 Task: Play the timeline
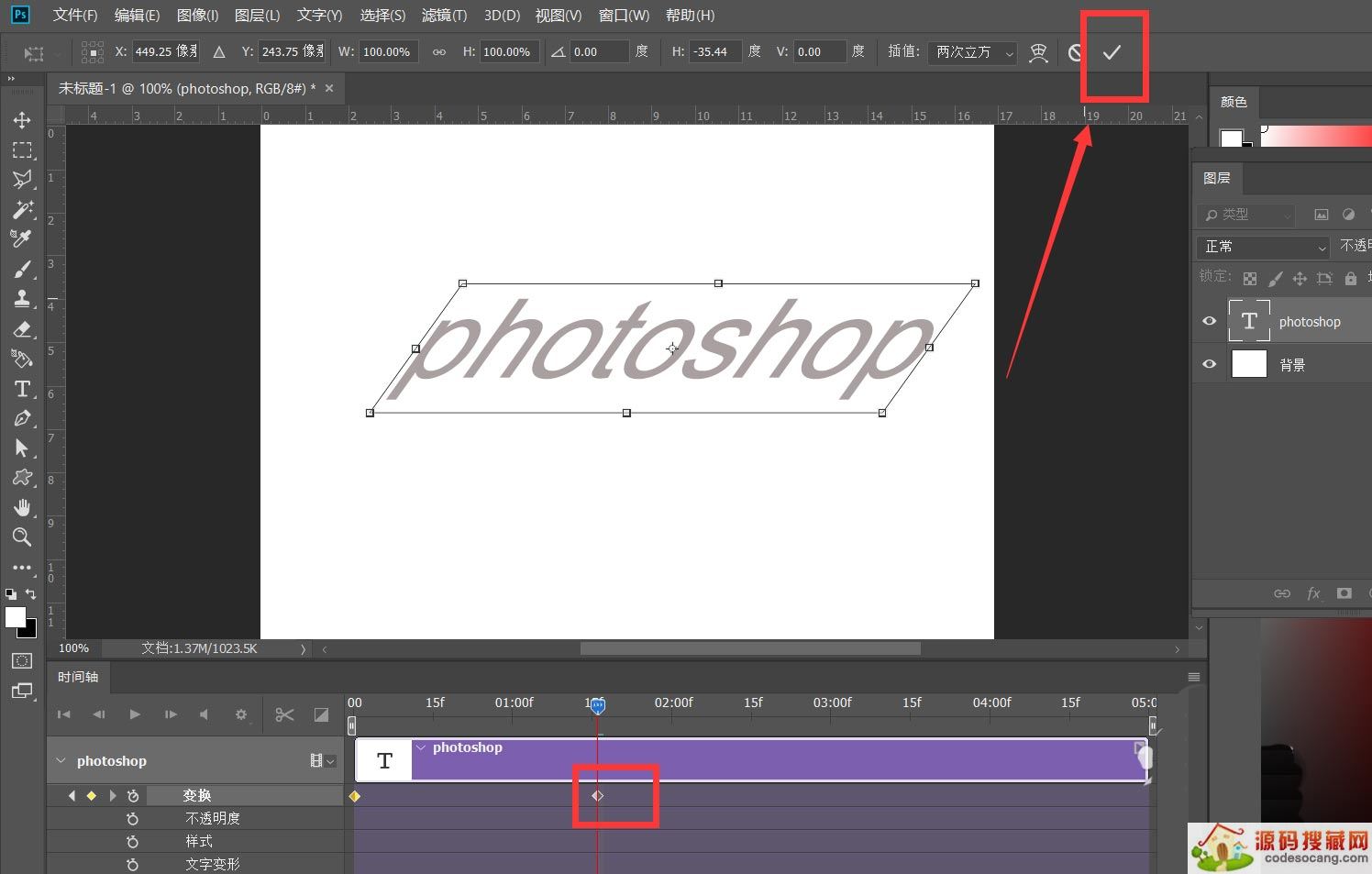click(x=135, y=714)
